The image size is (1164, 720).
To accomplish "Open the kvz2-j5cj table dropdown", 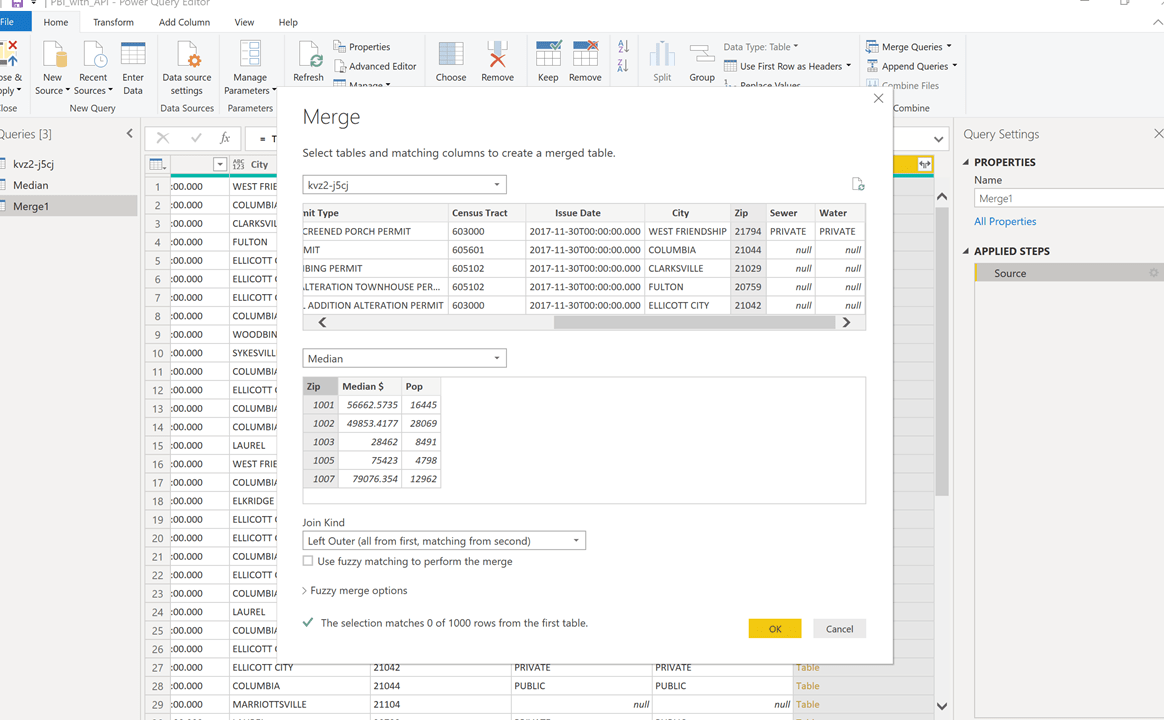I will (x=404, y=185).
